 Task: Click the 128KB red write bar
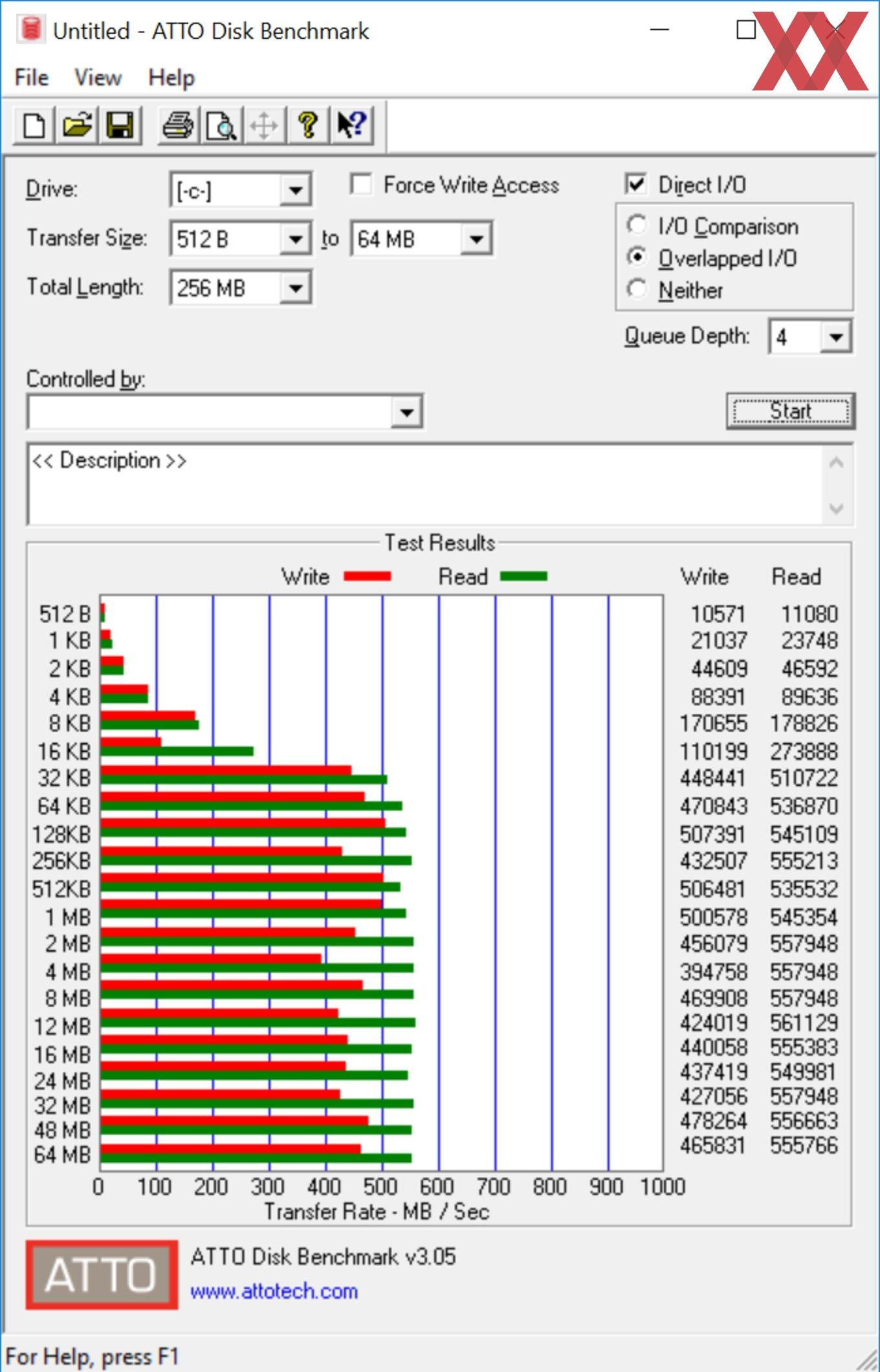(243, 823)
